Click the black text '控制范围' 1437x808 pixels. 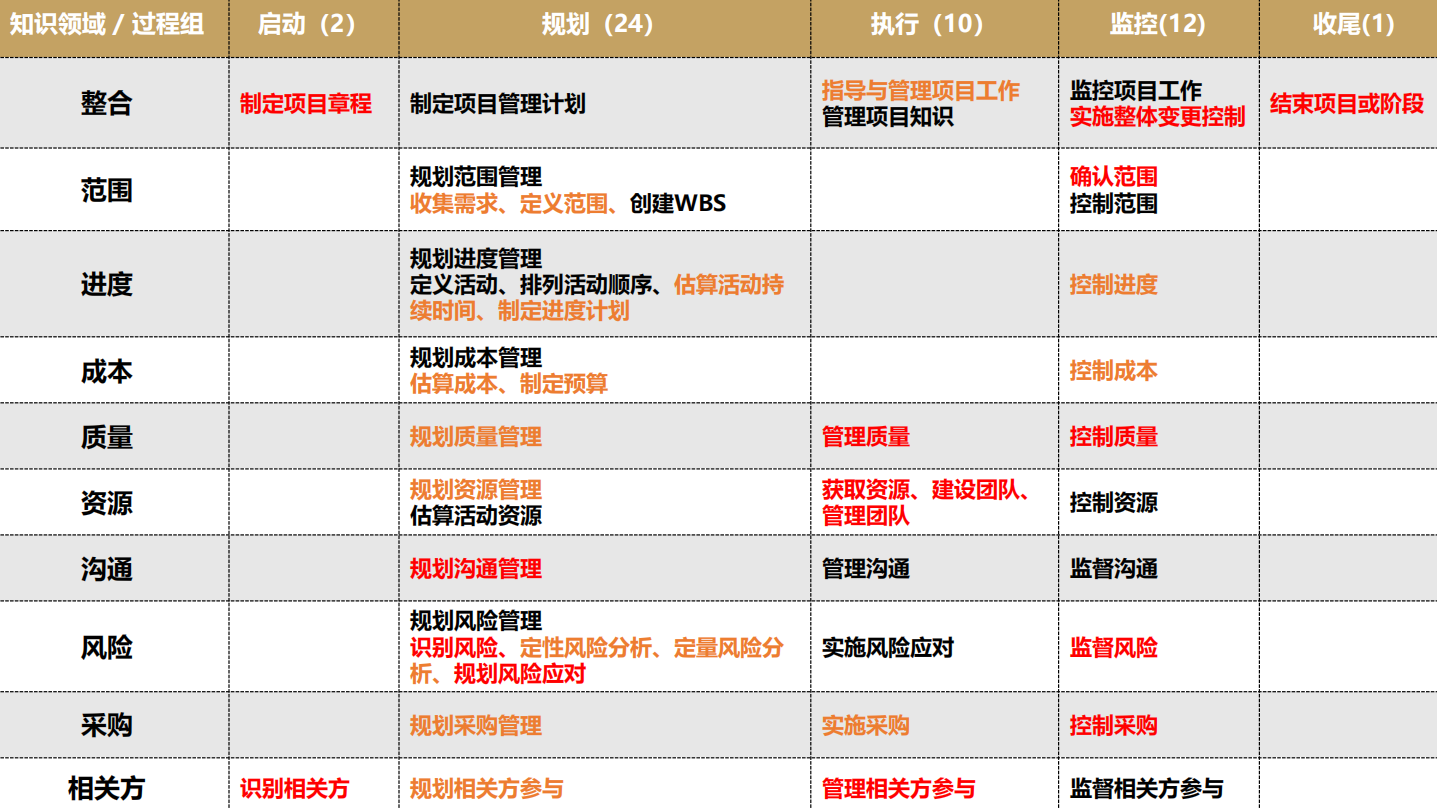click(x=1113, y=204)
